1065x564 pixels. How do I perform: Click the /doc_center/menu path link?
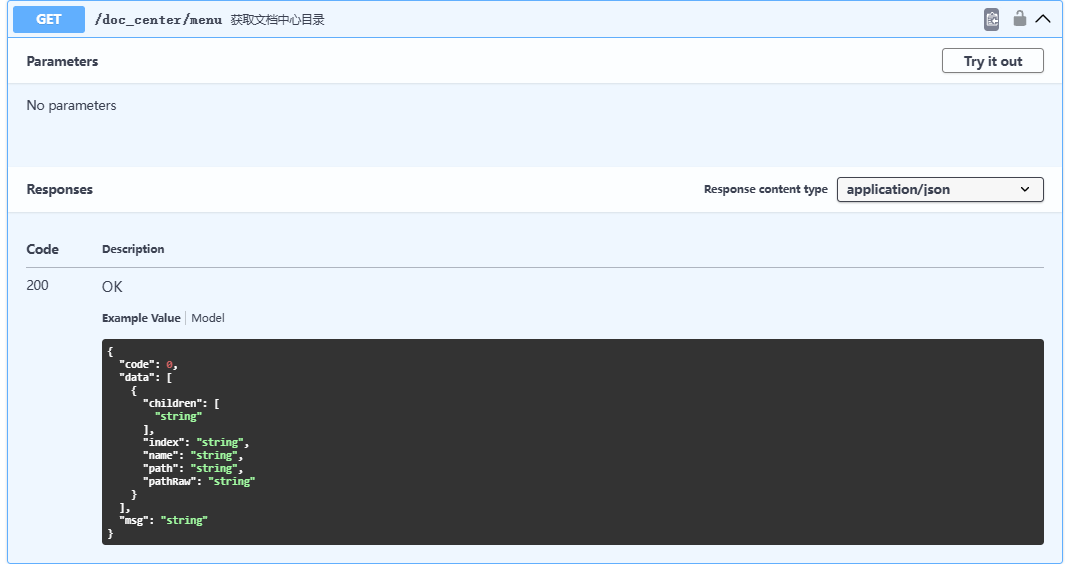point(158,20)
